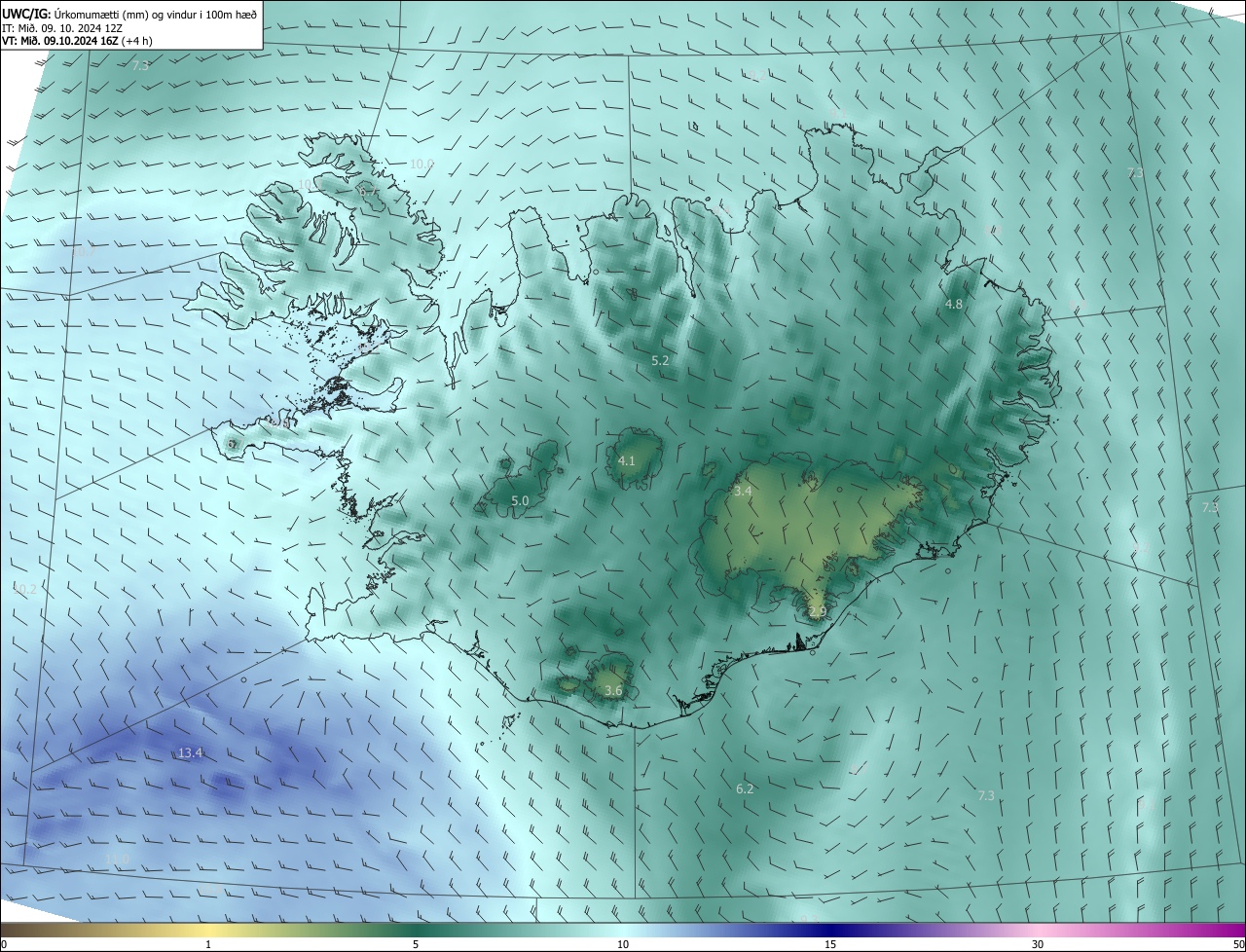Screen dimensions: 1246x952
Task: Click the '15' tick label on the color scale
Action: 830,944
